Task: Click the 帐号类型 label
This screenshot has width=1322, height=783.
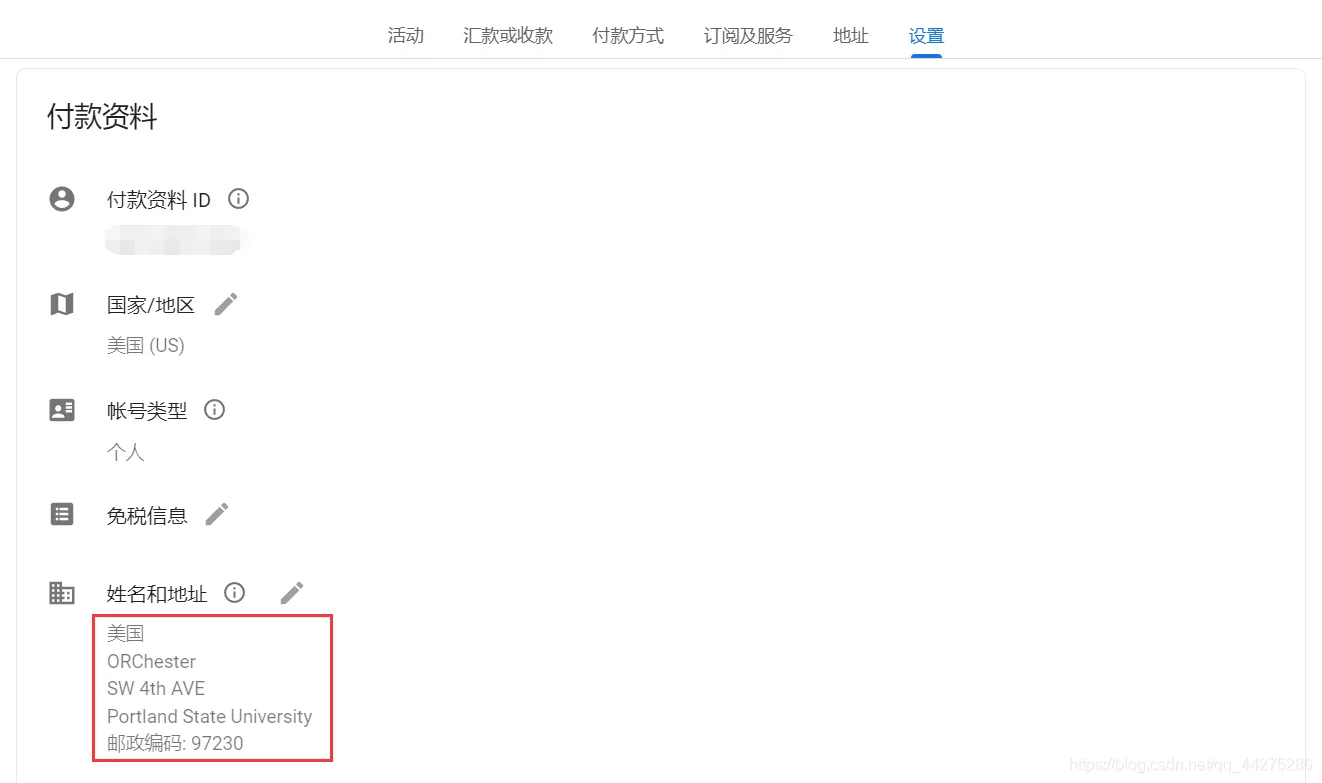Action: pyautogui.click(x=147, y=411)
